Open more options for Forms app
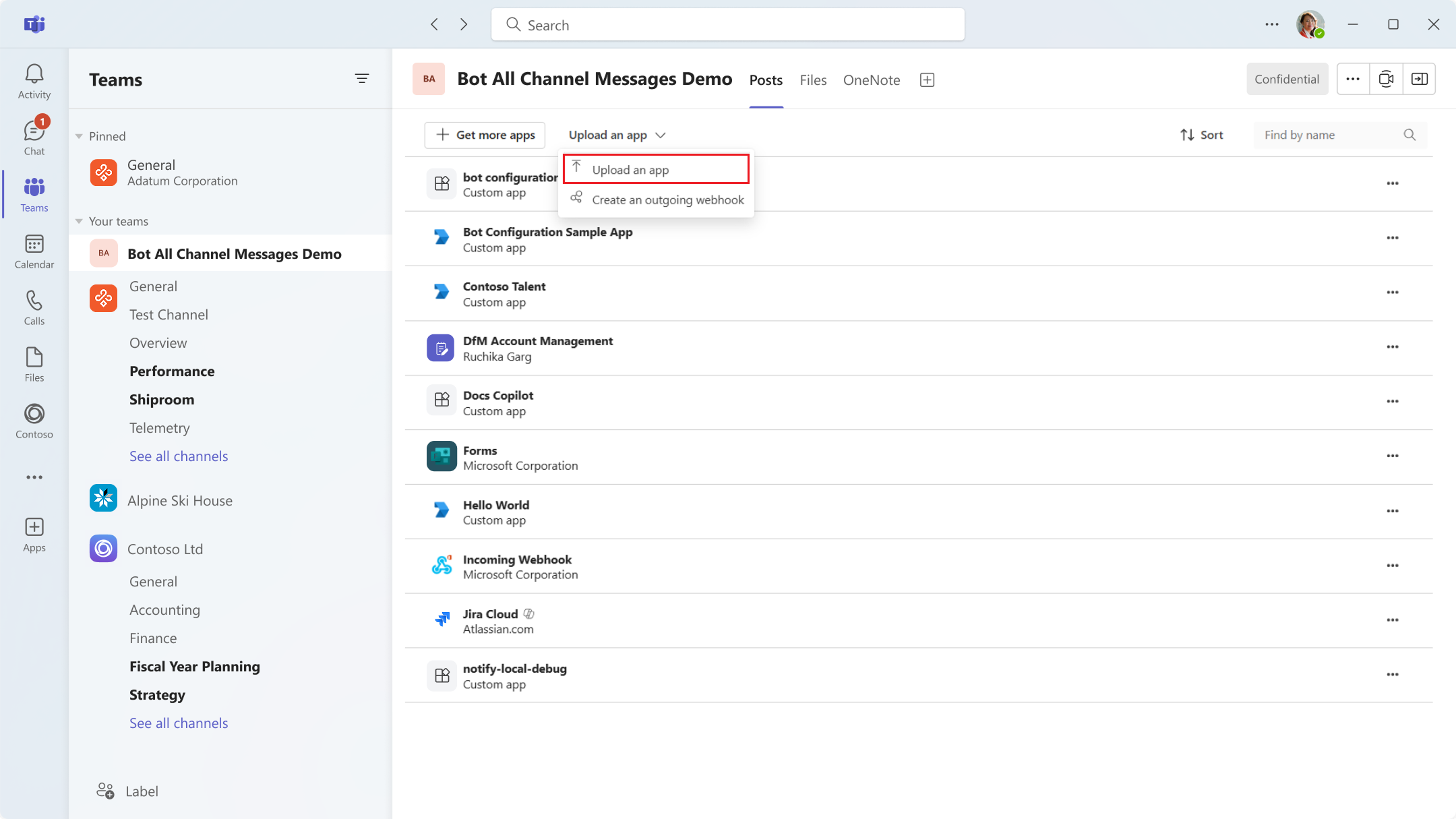 [1393, 456]
